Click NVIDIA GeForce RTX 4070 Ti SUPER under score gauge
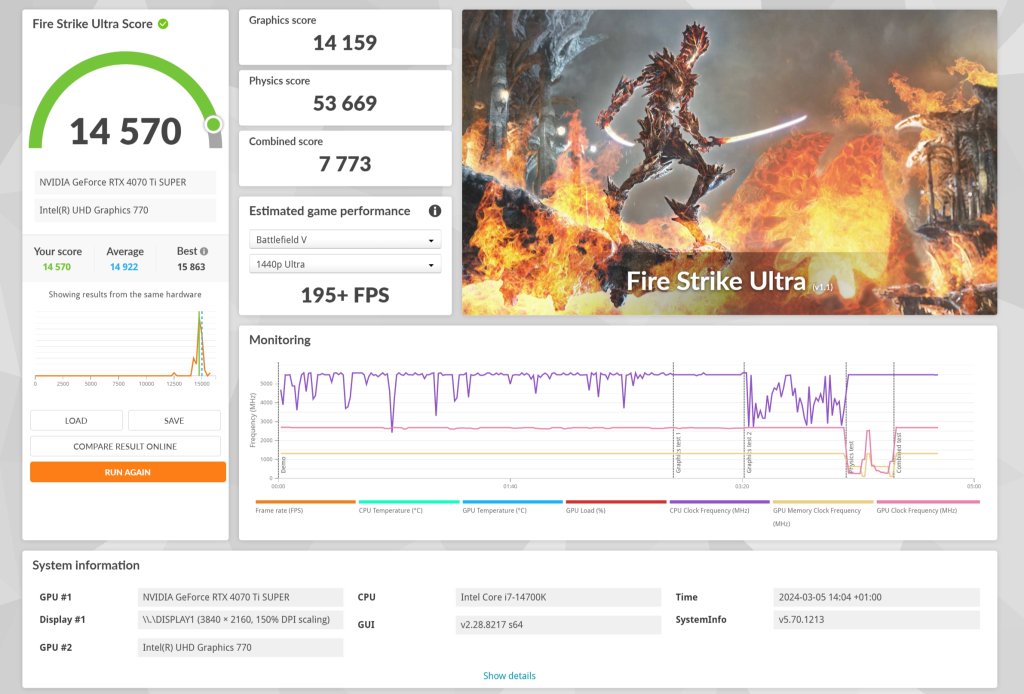This screenshot has width=1024, height=694. 125,182
